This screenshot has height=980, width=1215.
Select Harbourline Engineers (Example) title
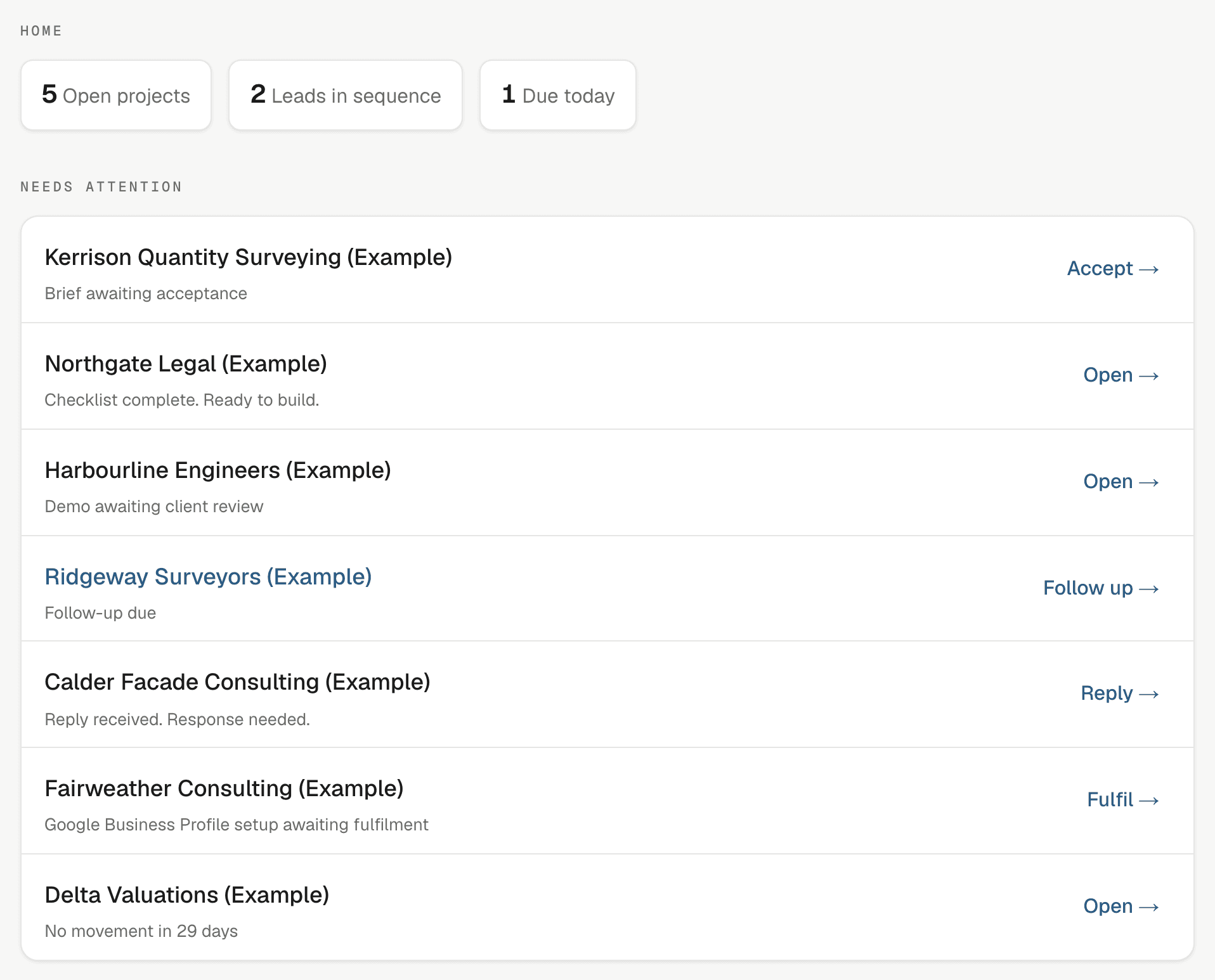(x=218, y=470)
